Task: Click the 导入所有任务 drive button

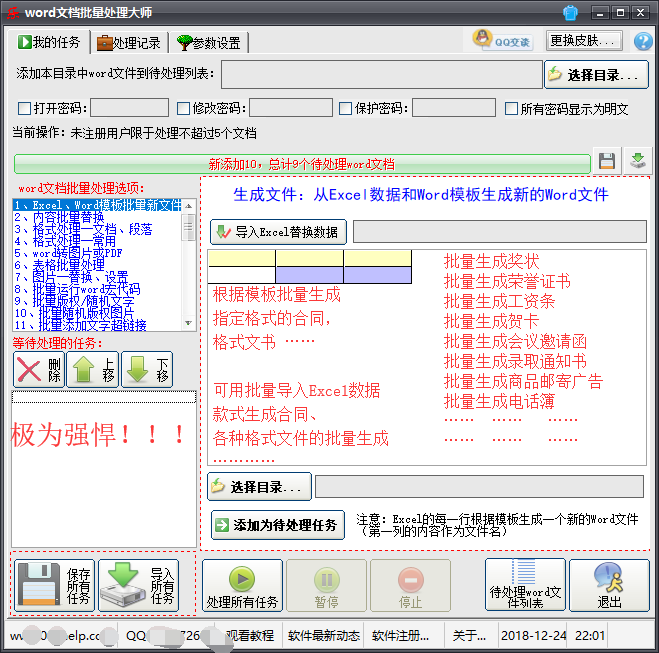Action: click(x=139, y=586)
